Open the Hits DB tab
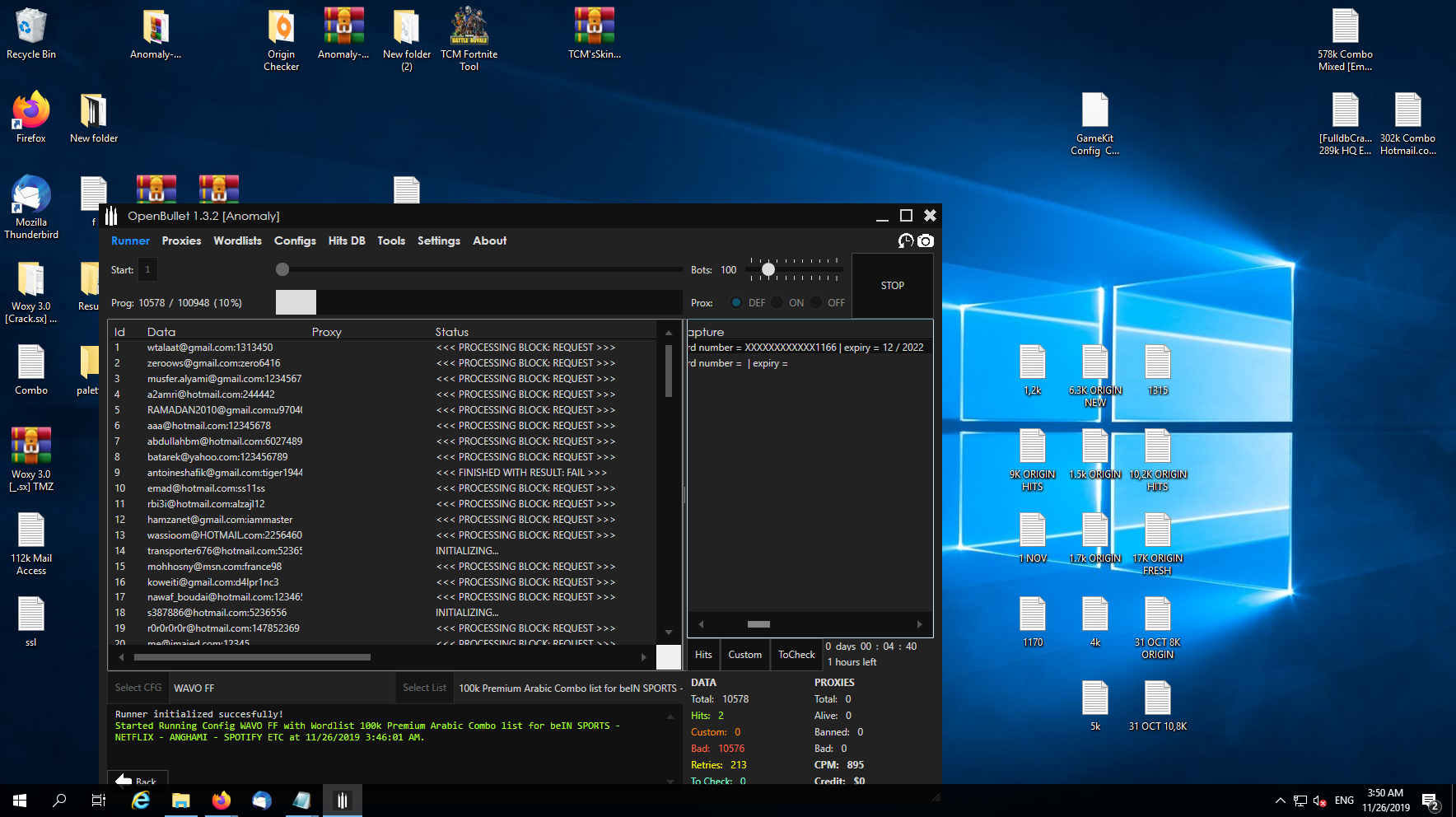Screen dimensions: 1456x817 tap(346, 240)
